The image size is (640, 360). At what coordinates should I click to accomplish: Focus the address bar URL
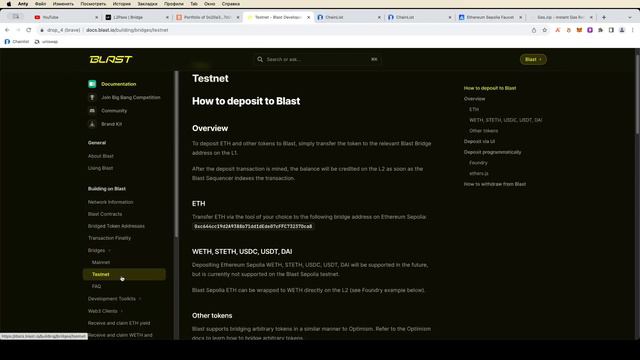[x=127, y=30]
